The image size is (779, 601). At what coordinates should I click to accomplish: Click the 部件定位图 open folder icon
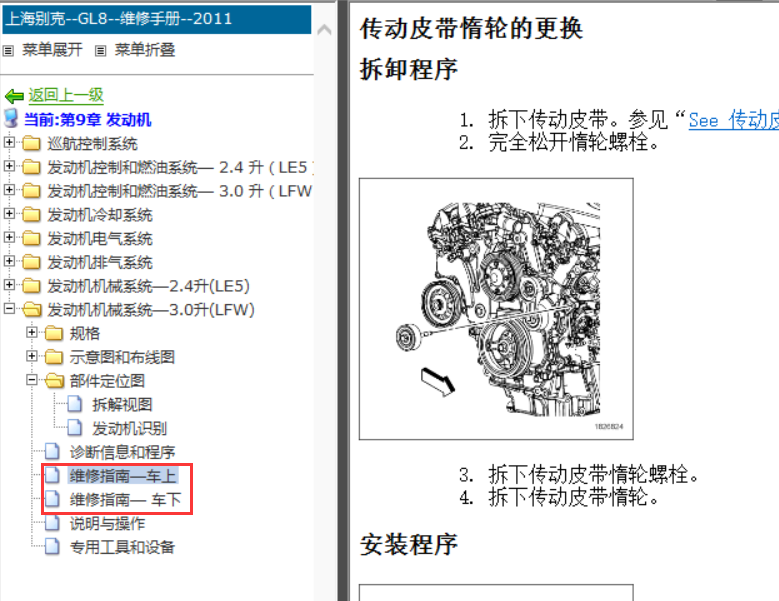[x=54, y=381]
